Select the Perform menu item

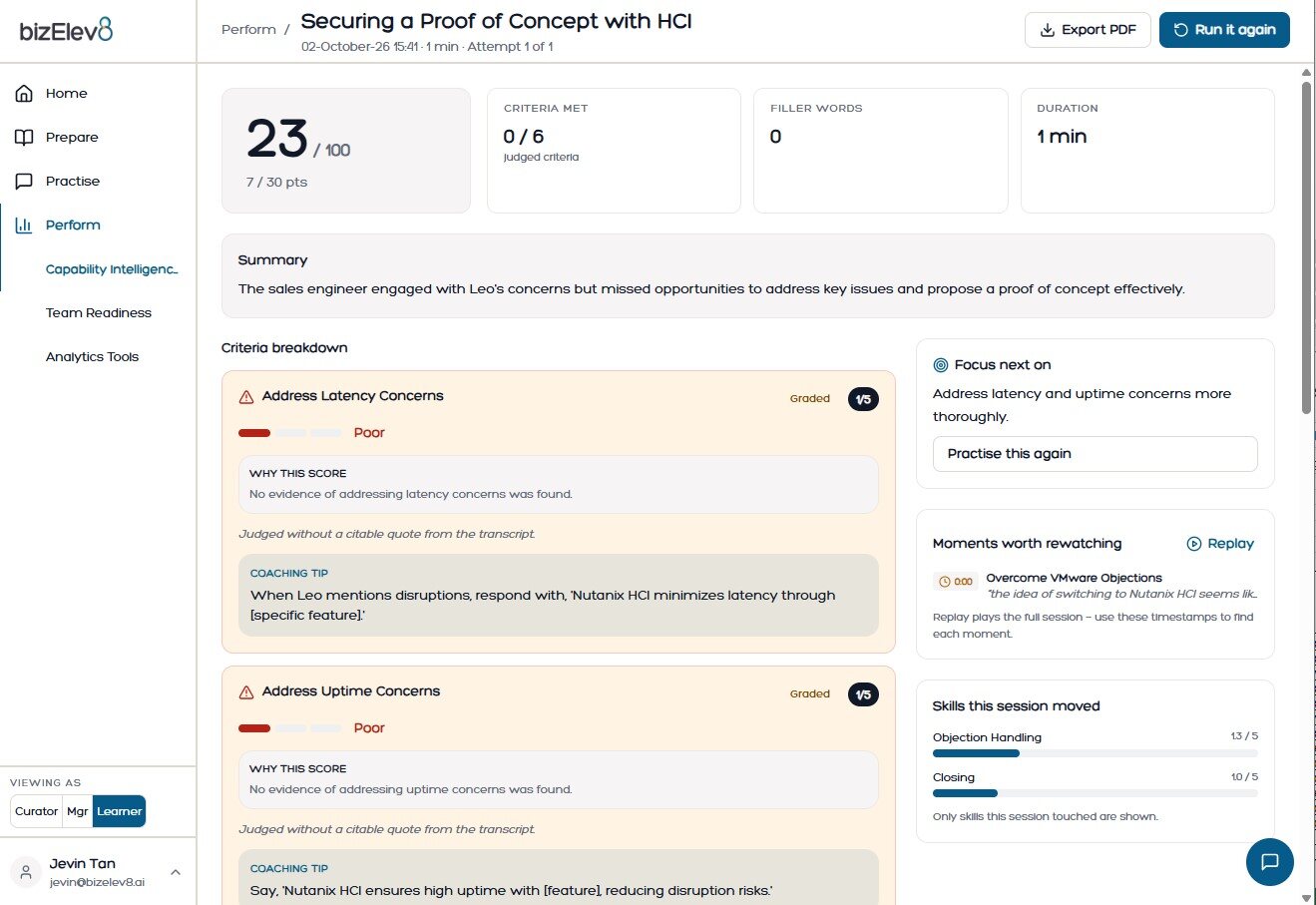coord(98,226)
